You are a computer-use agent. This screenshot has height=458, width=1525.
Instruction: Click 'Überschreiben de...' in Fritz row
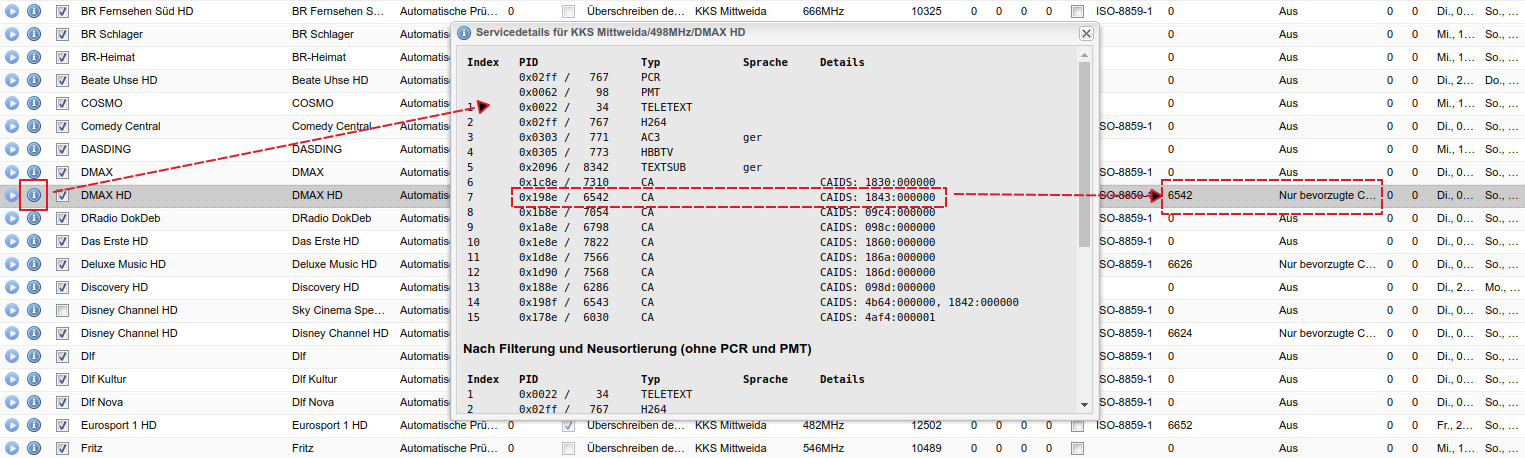[x=636, y=448]
